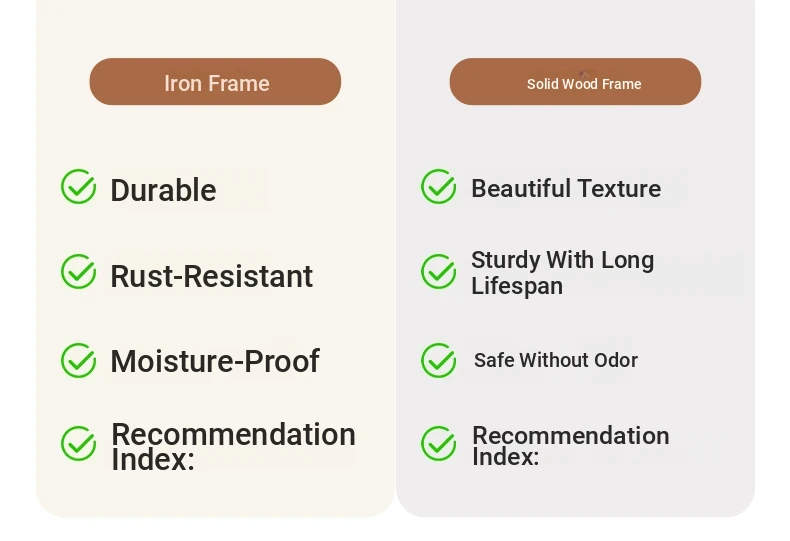Click the Moisture-Proof feature label
Image resolution: width=790 pixels, height=541 pixels.
coord(215,361)
